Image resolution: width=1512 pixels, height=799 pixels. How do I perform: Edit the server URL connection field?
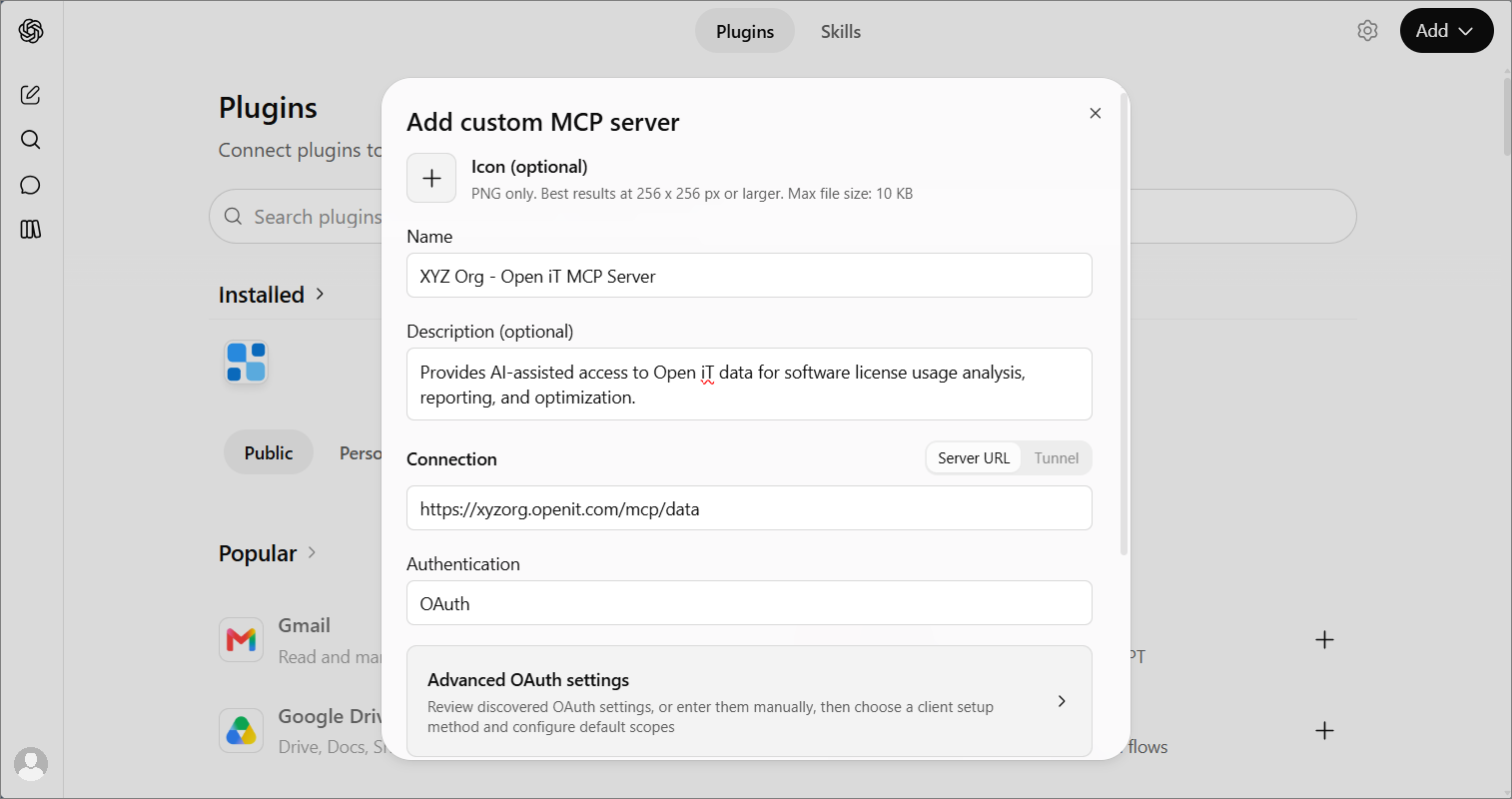pos(749,507)
